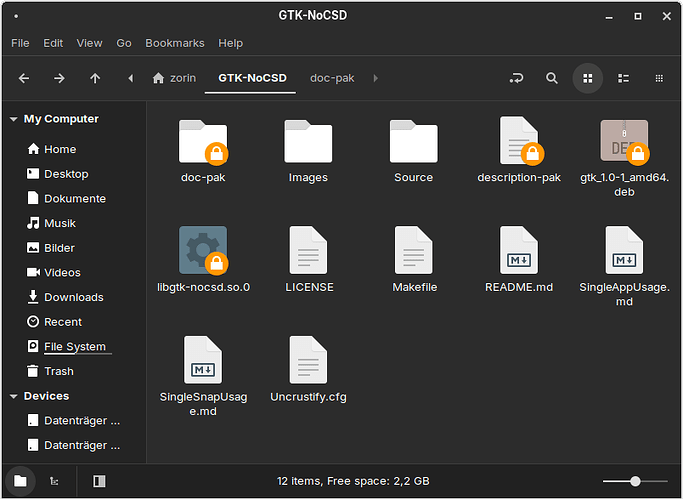Open Recent in the sidebar
Screen dimensions: 683x499
54,322
